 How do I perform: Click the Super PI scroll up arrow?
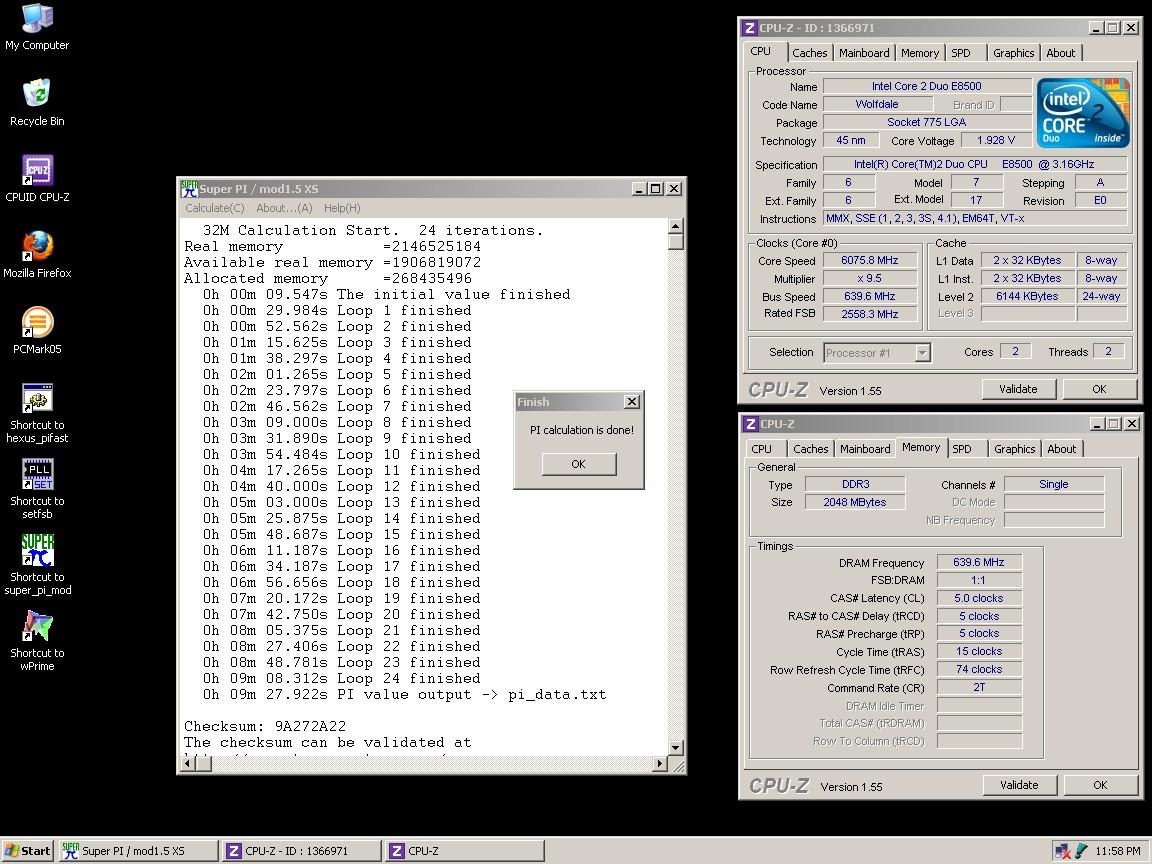676,226
